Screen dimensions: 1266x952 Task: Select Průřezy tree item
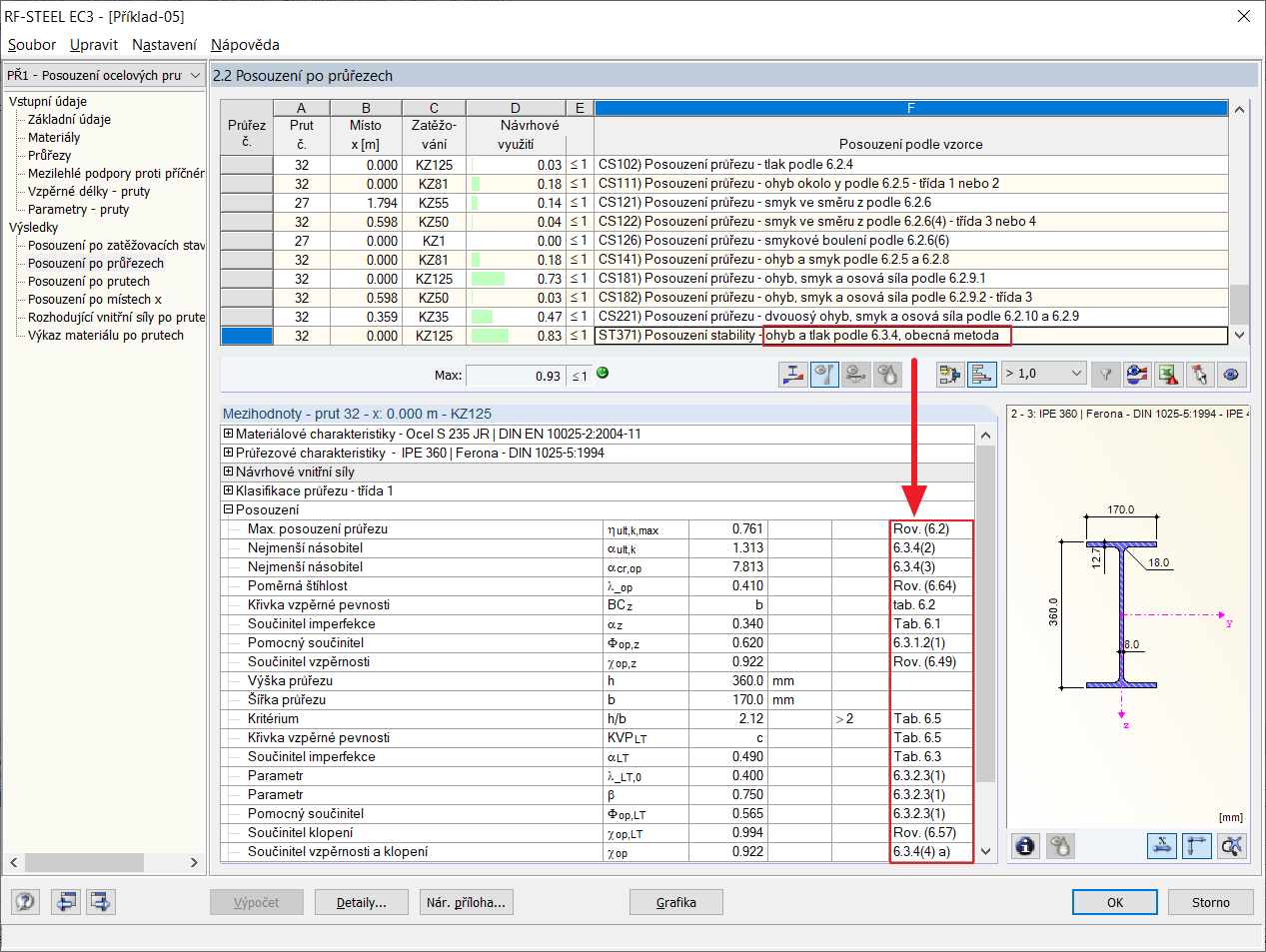(x=49, y=156)
